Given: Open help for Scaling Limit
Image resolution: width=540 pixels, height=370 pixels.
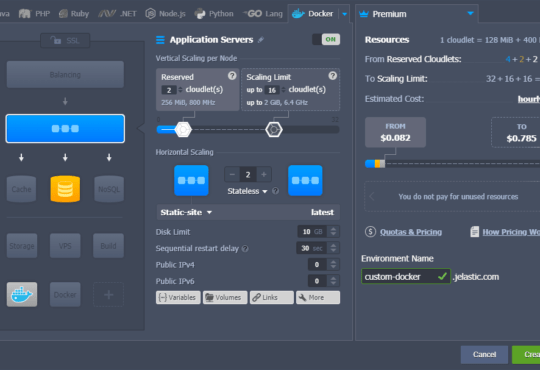Looking at the screenshot, I should tap(332, 76).
